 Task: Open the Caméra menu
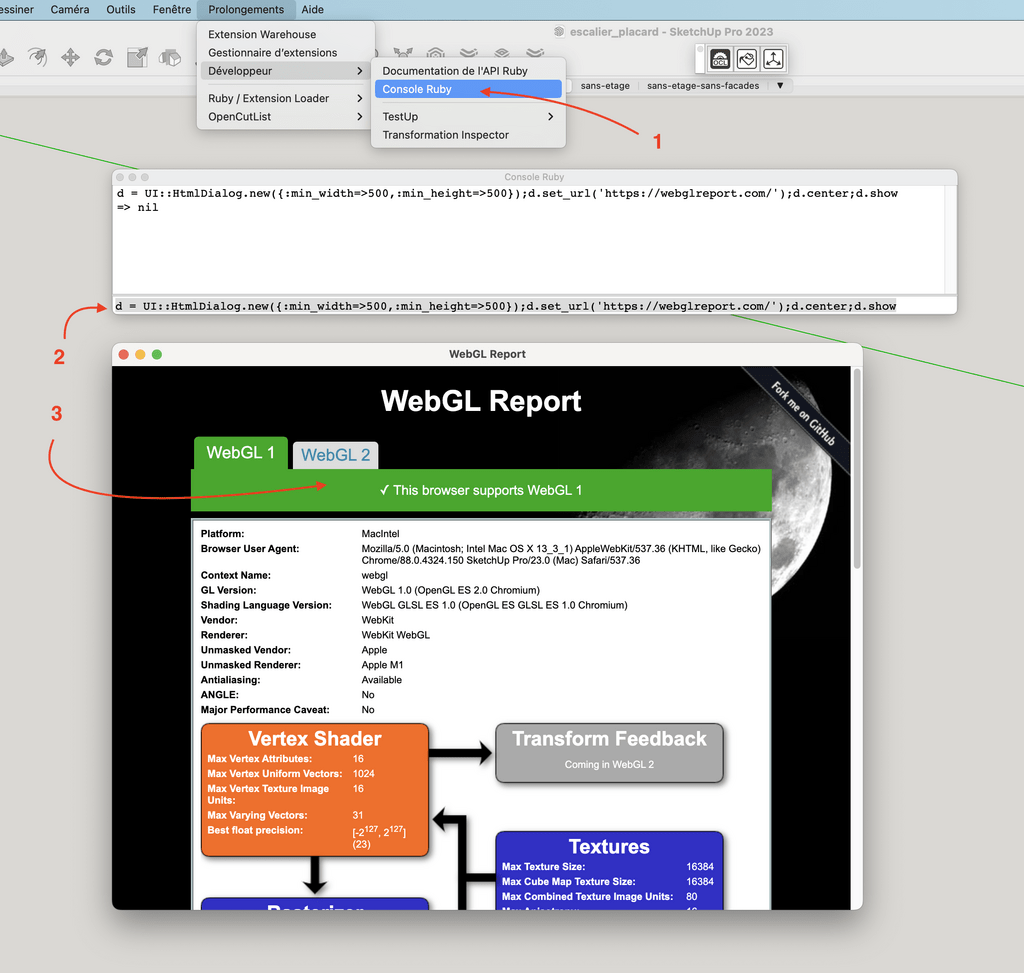coord(70,10)
